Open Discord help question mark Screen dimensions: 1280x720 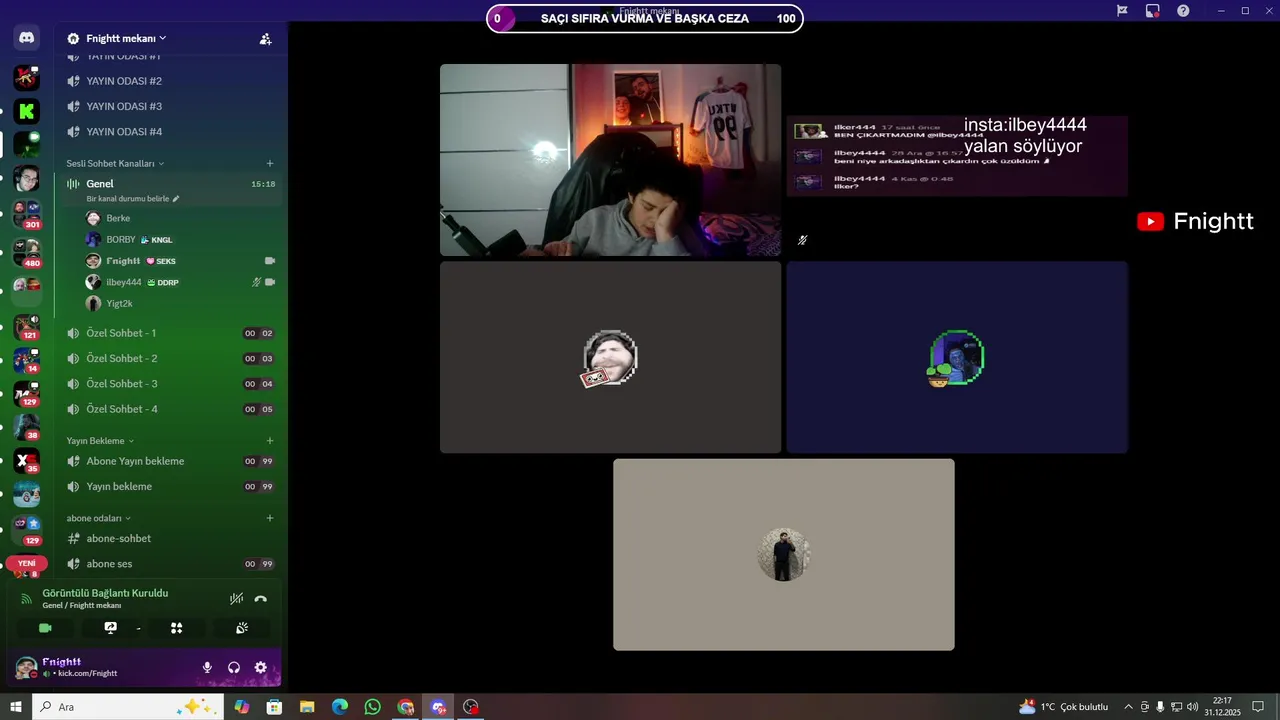pyautogui.click(x=1183, y=10)
